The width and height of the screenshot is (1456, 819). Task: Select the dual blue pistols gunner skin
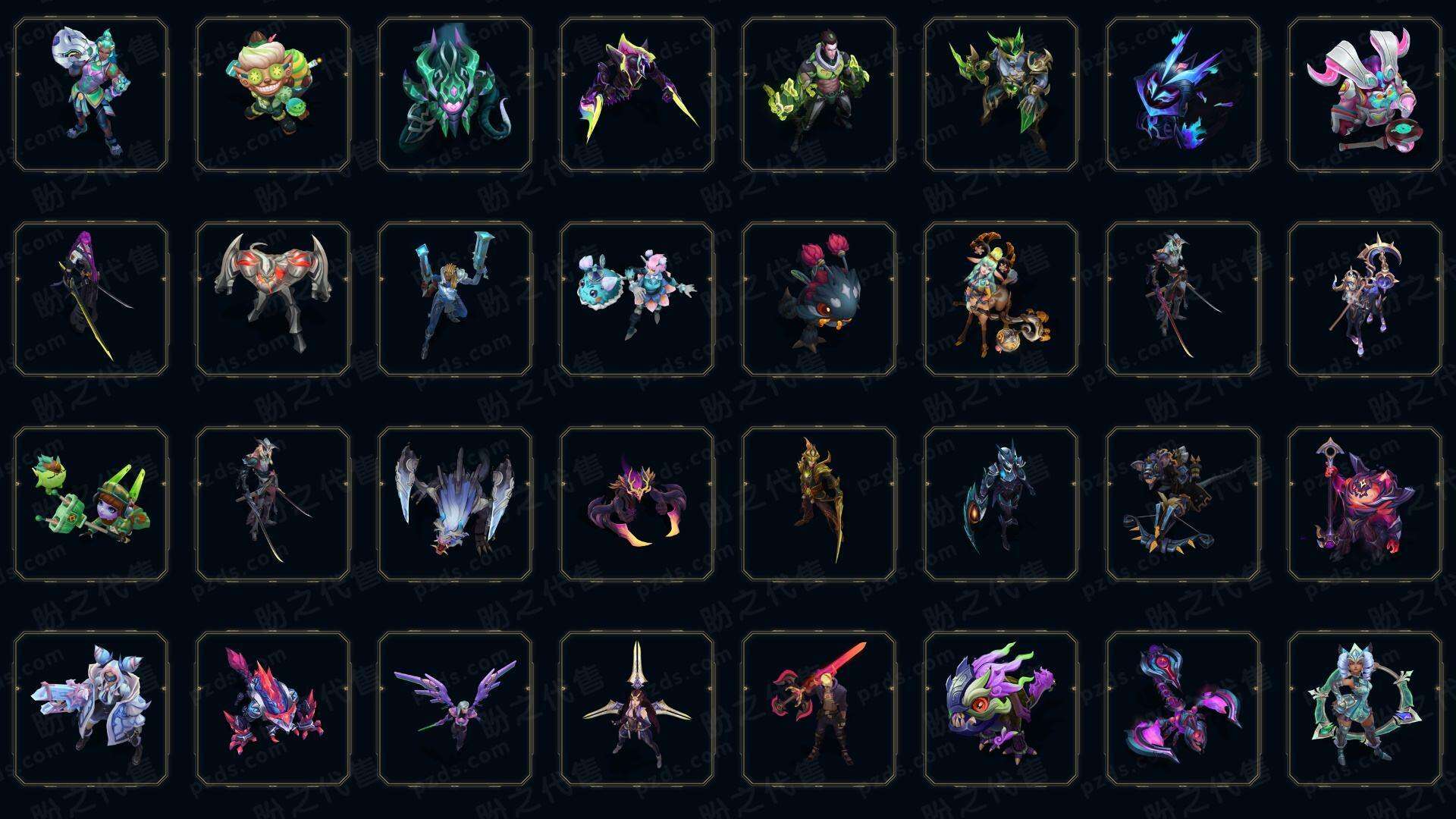[x=455, y=299]
